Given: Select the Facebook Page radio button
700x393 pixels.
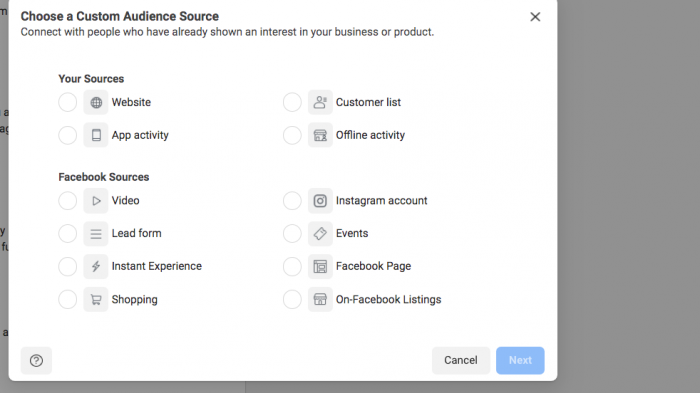Looking at the screenshot, I should pos(292,266).
